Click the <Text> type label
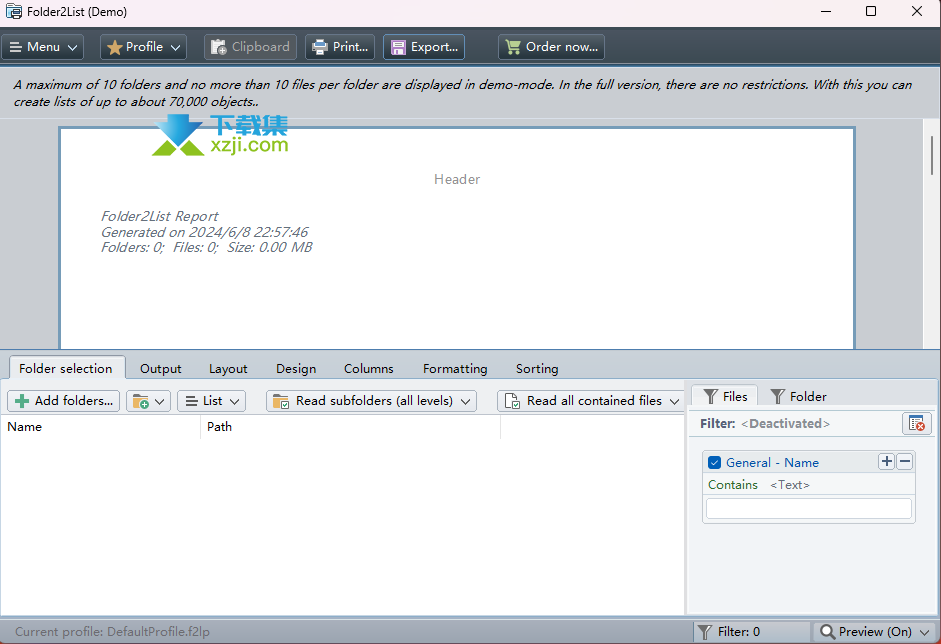Viewport: 941px width, 644px height. click(x=790, y=485)
